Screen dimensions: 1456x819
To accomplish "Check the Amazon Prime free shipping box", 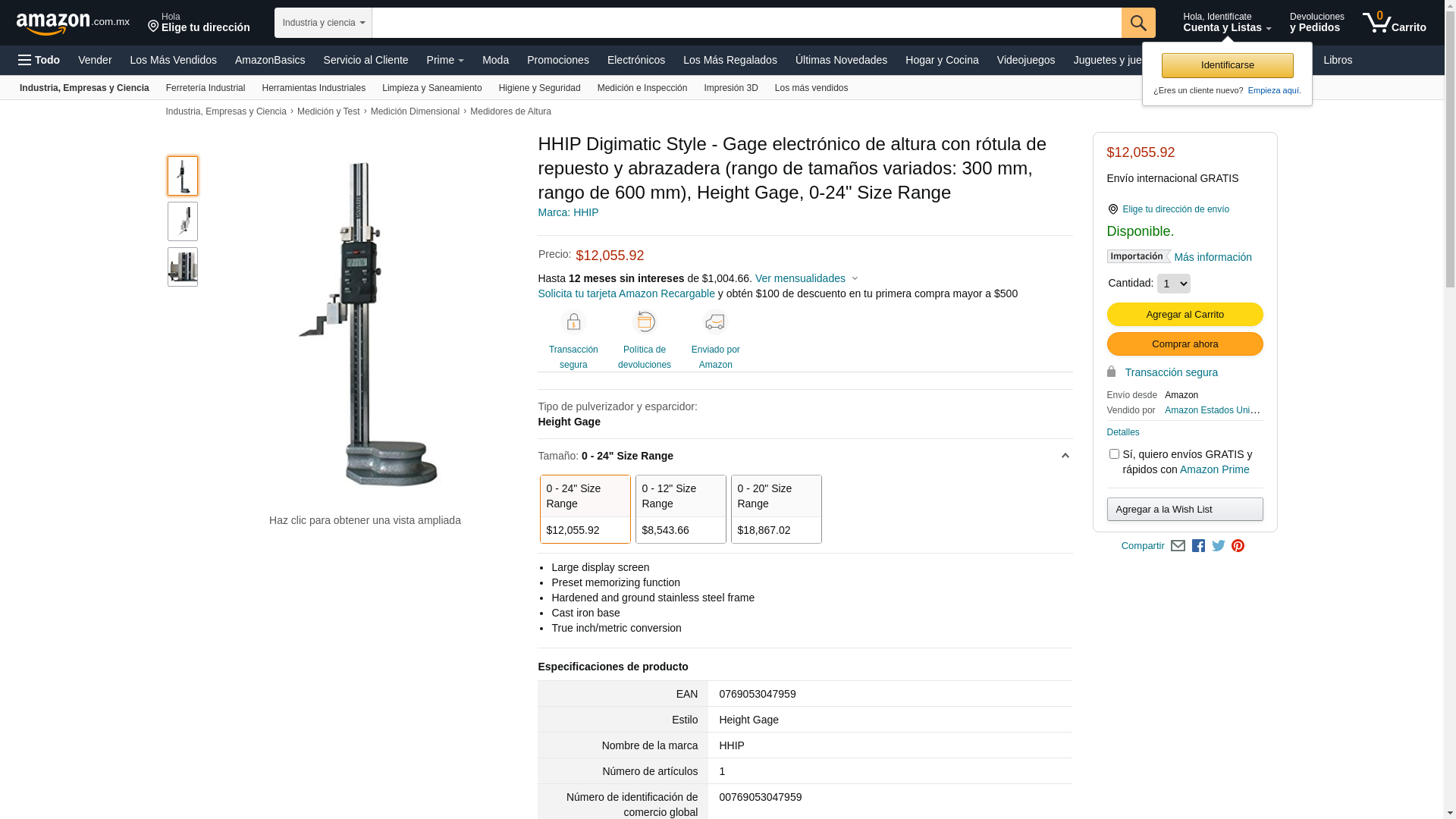I will coord(1114,454).
